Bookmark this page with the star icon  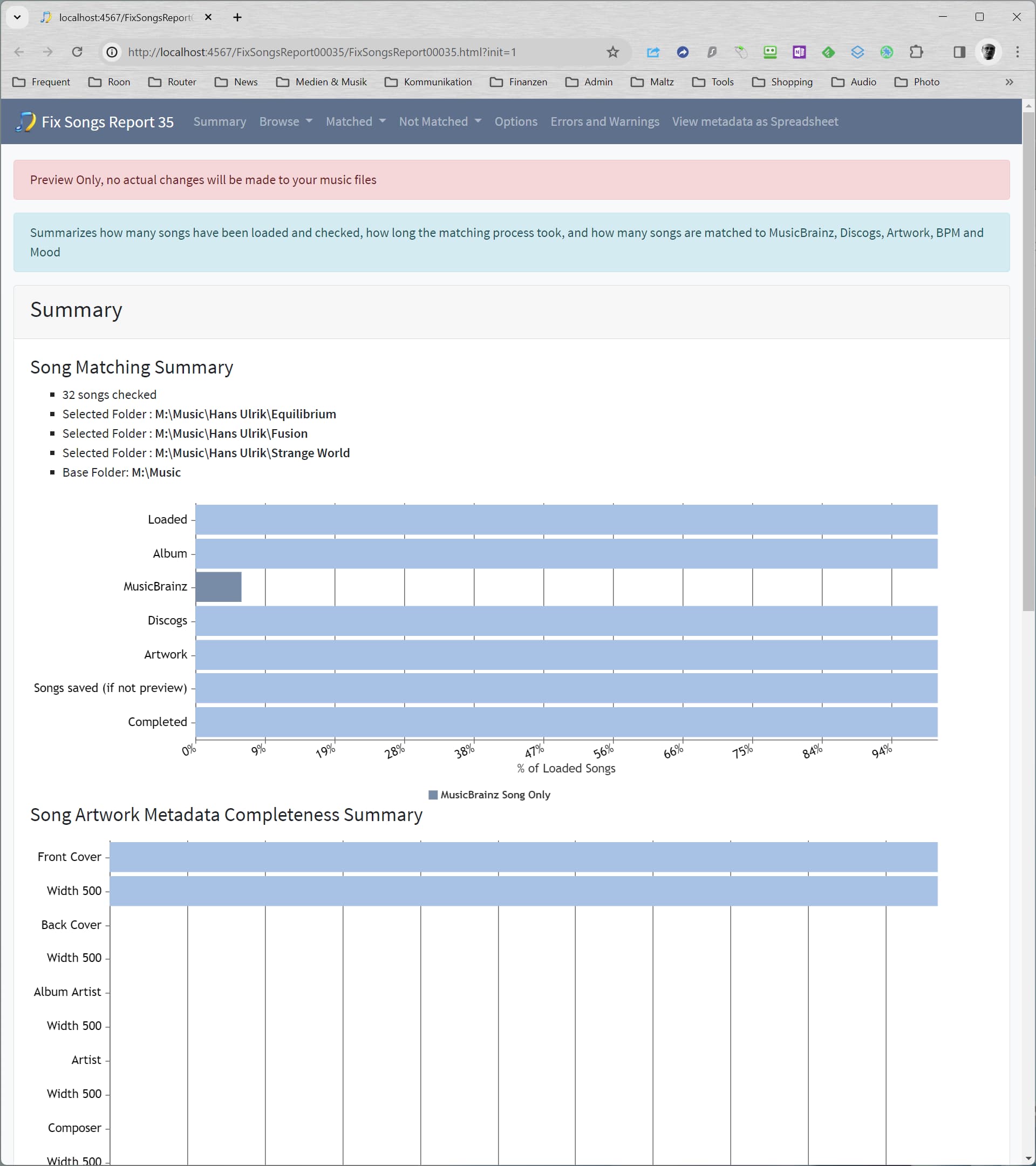(x=612, y=52)
